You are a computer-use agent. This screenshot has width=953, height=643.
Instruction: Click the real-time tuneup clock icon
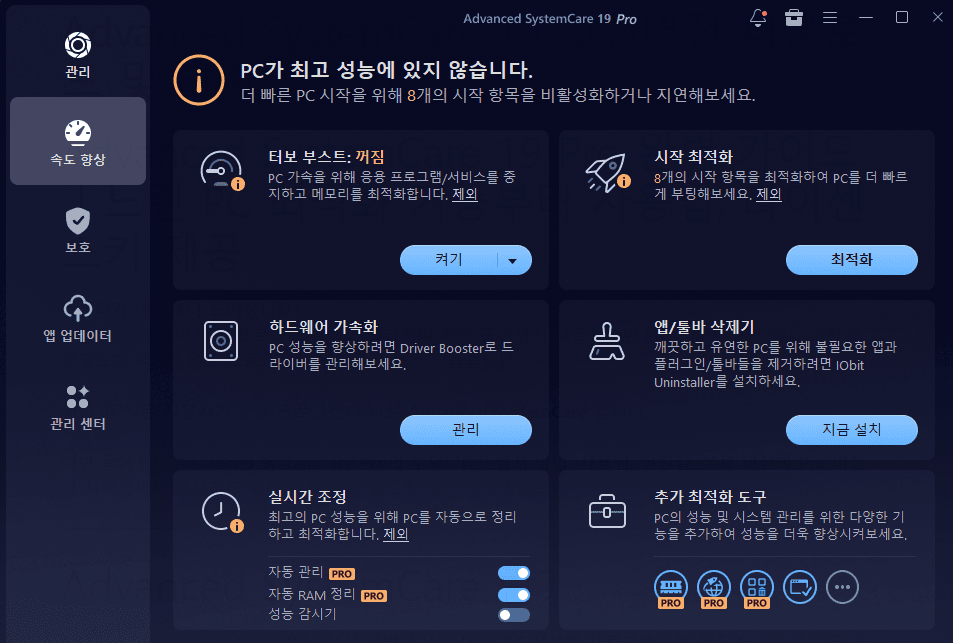coord(222,512)
